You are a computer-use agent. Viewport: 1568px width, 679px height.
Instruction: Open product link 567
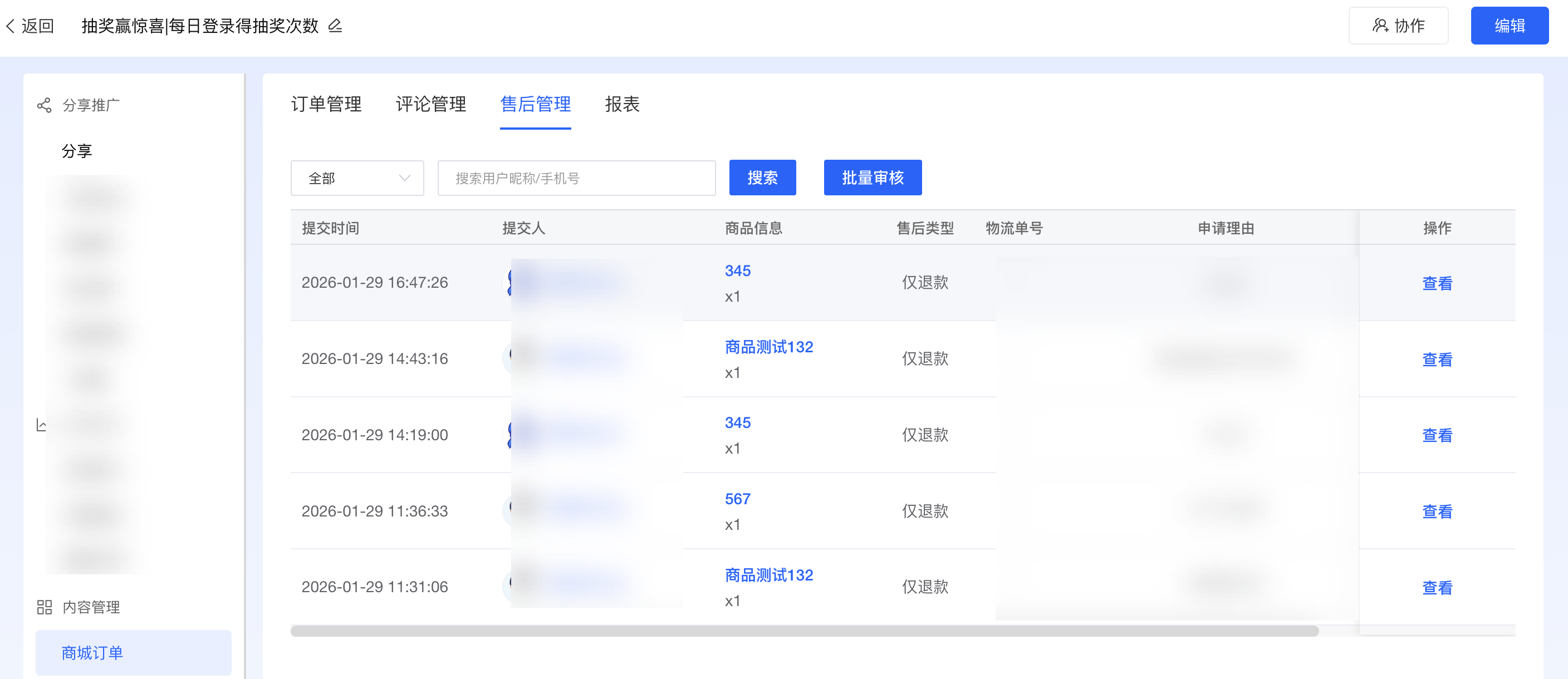click(737, 499)
